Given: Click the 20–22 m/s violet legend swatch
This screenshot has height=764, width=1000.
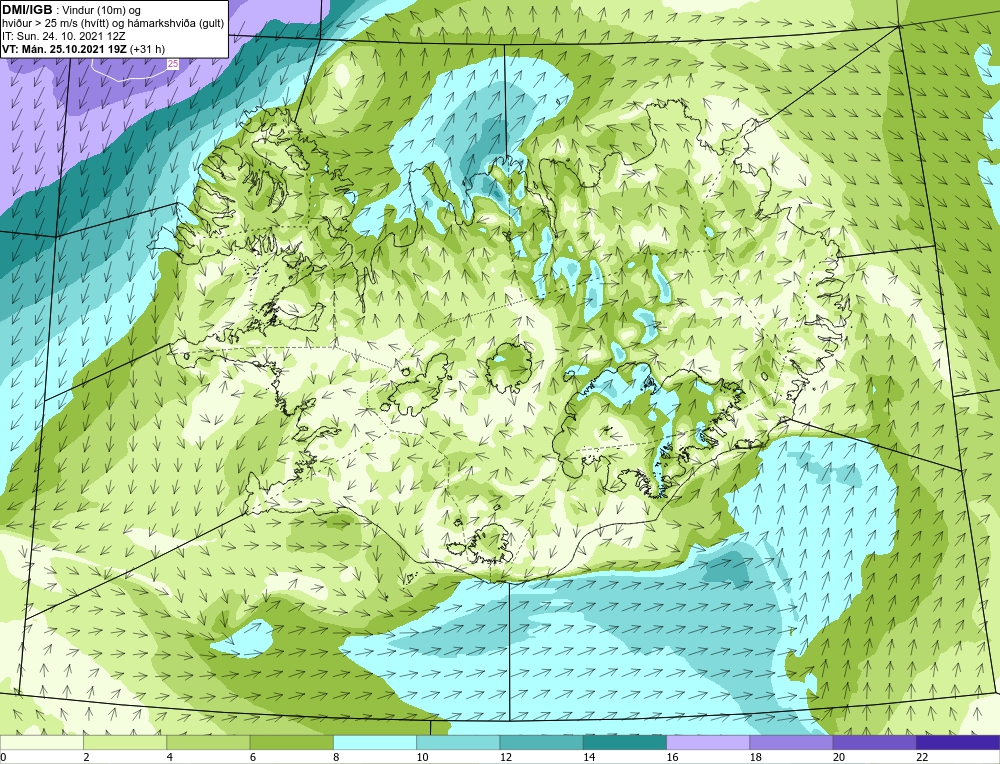Looking at the screenshot, I should 875,743.
